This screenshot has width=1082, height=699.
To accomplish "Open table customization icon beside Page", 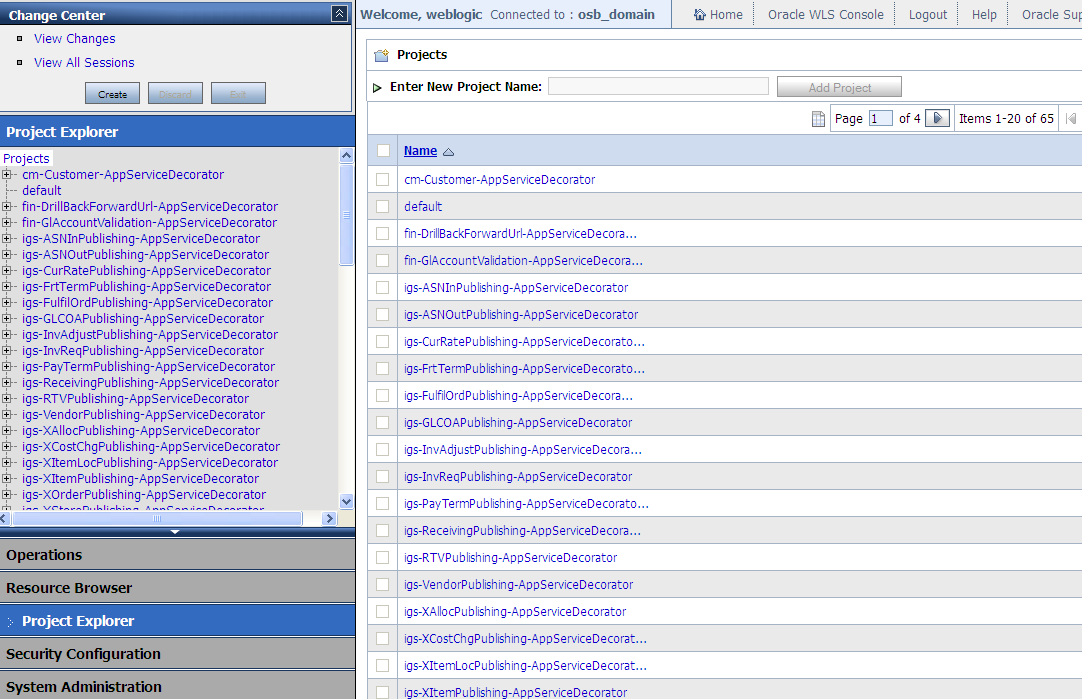I will pos(818,119).
